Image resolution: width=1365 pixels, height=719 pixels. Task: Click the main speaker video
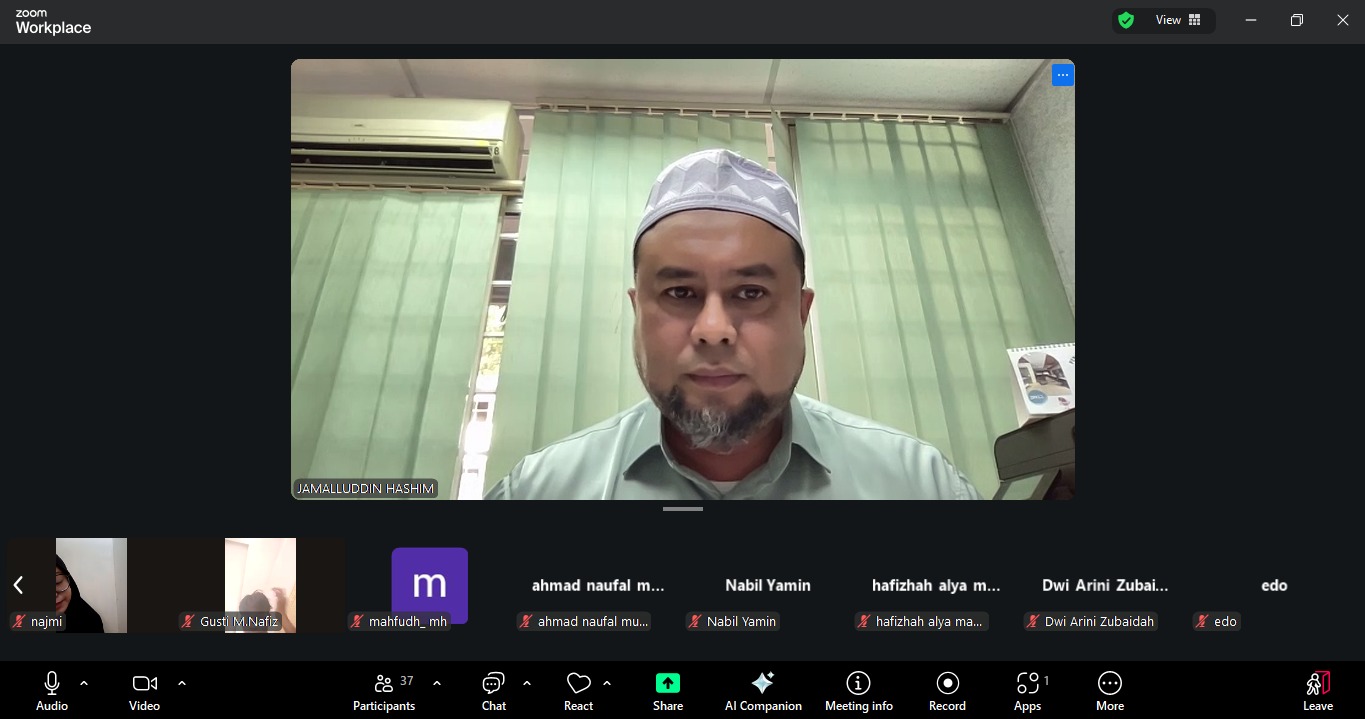[x=683, y=279]
